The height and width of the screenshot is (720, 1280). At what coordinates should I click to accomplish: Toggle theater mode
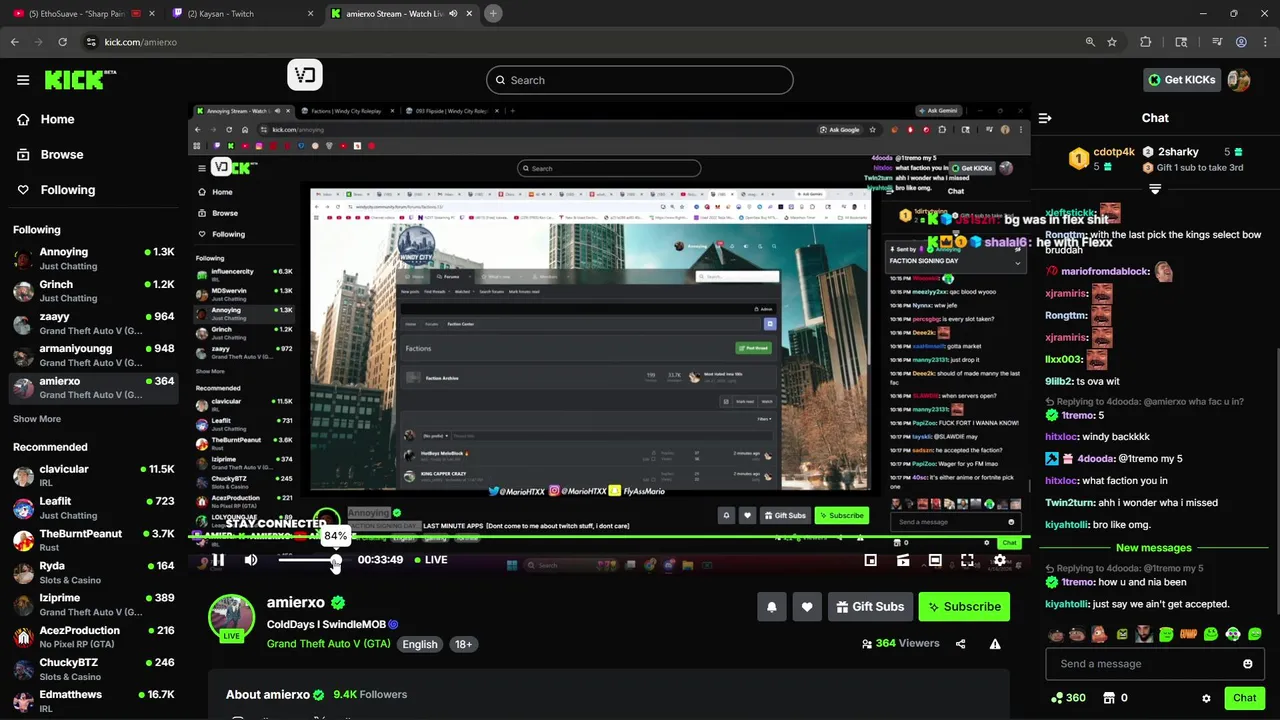click(x=935, y=560)
